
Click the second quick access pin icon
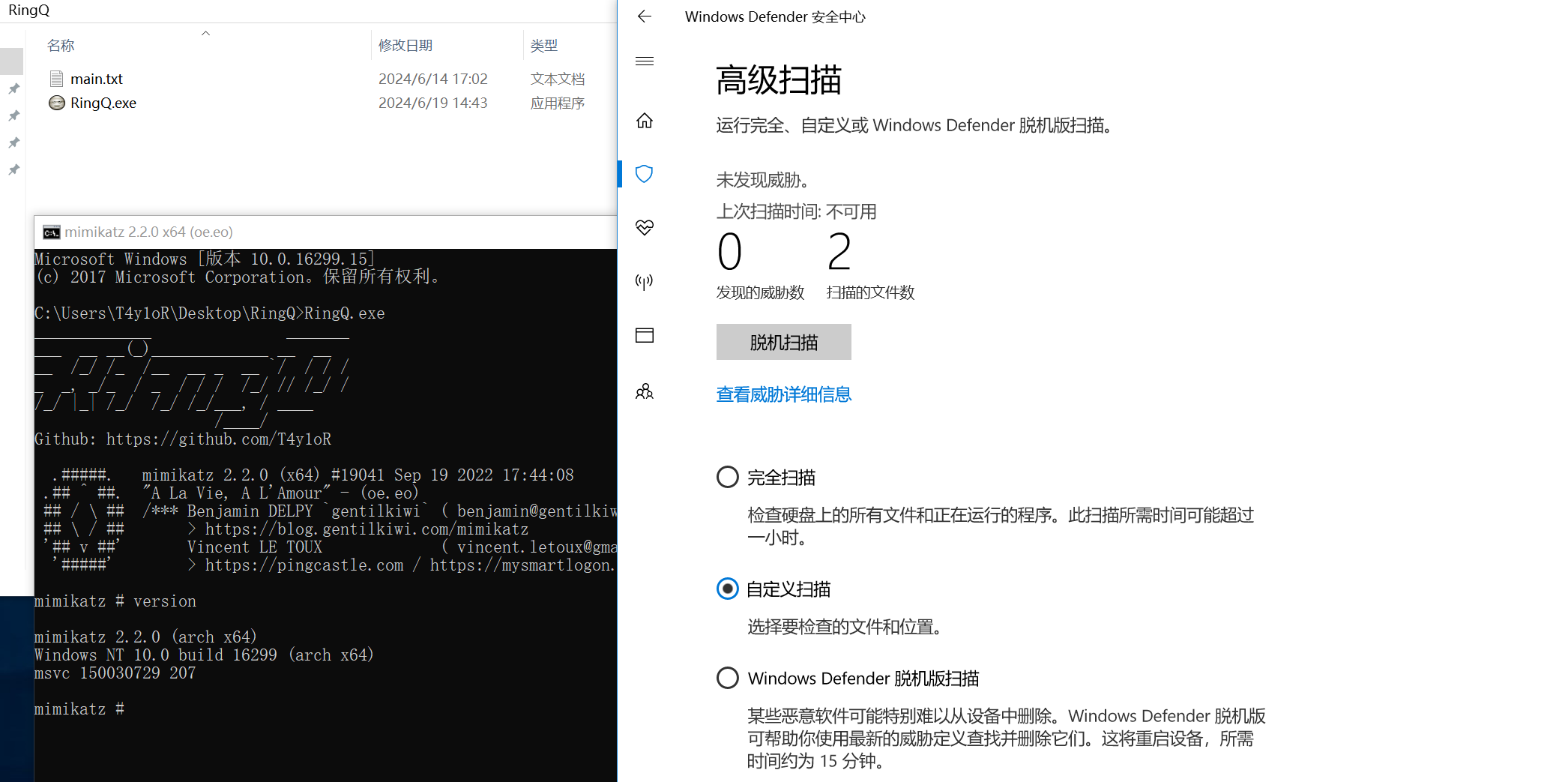tap(13, 115)
